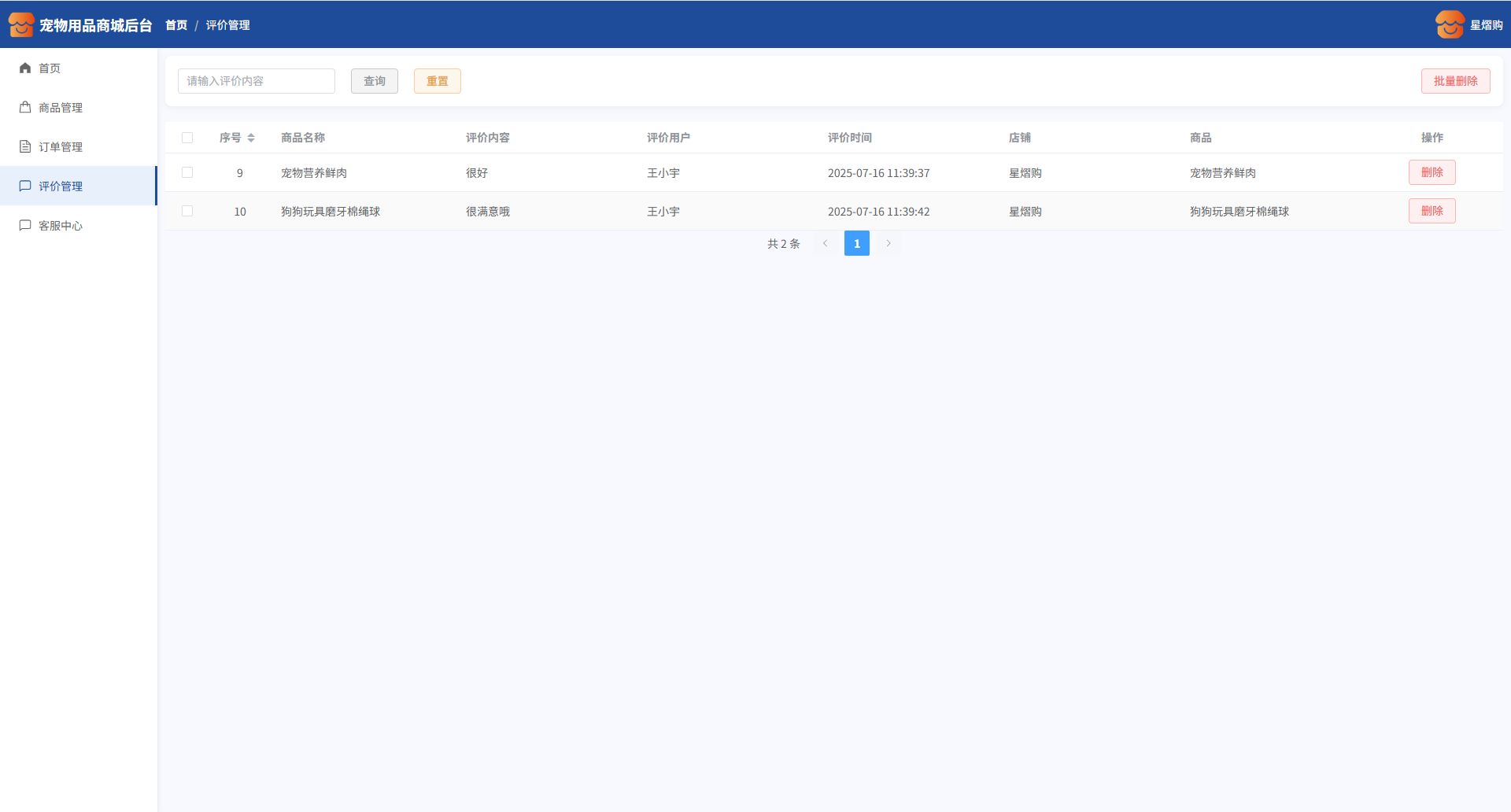The width and height of the screenshot is (1511, 812).
Task: Check the row for 狗狗玩具磨牙棉绳球
Action: (x=187, y=211)
